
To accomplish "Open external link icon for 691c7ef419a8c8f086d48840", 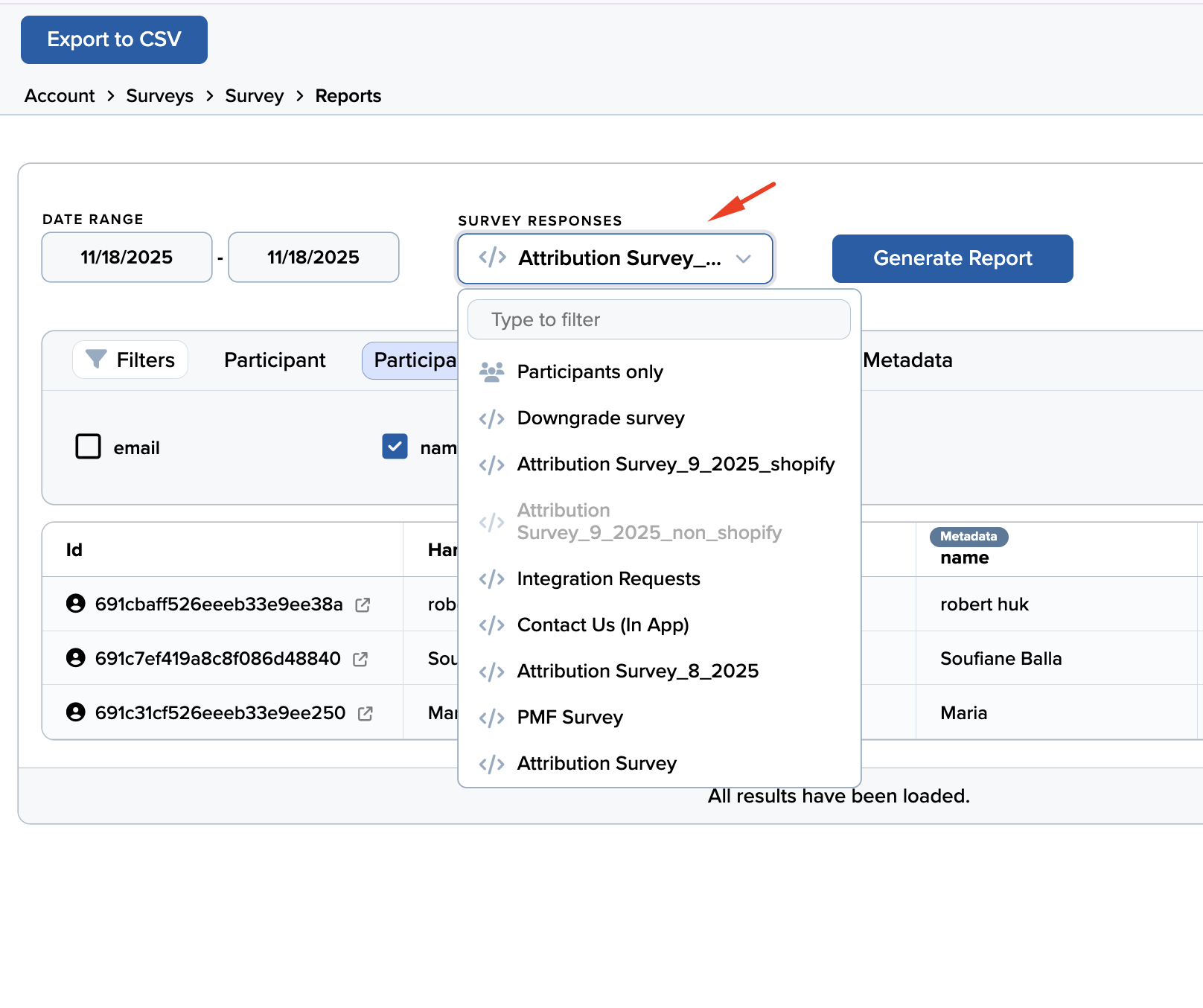I will [x=360, y=660].
